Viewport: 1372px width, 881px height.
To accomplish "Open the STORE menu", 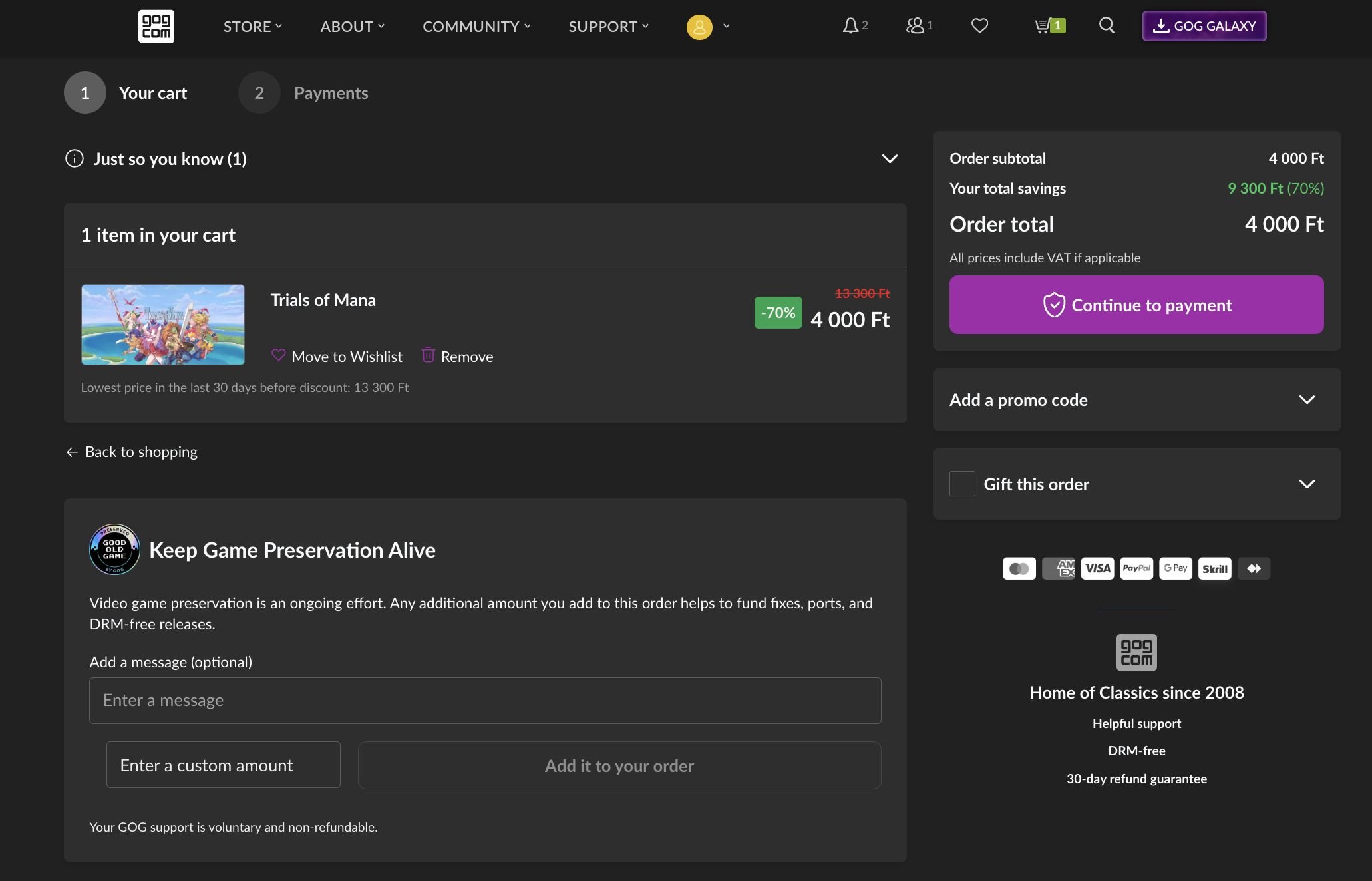I will (253, 26).
